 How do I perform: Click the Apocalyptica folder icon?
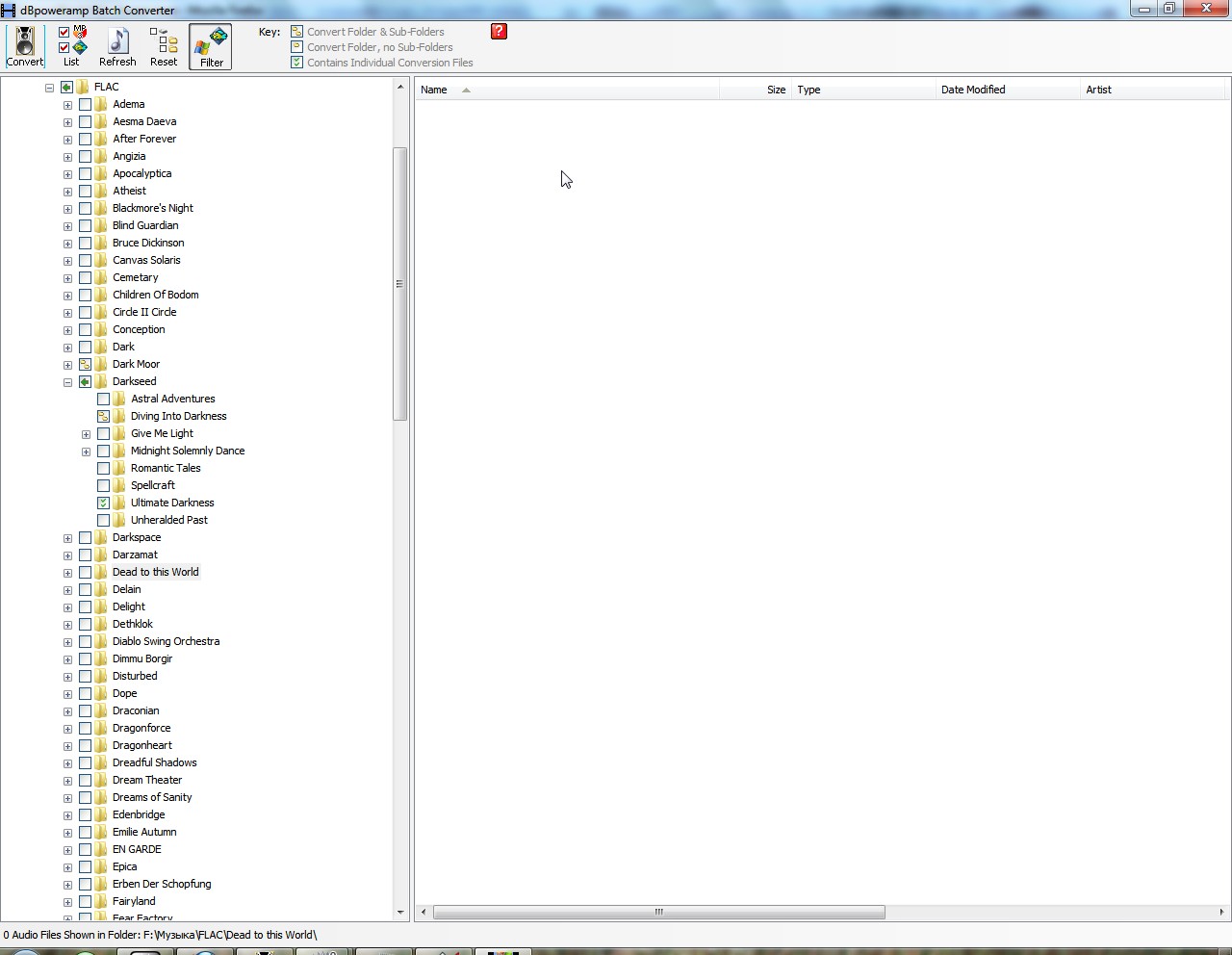[101, 173]
